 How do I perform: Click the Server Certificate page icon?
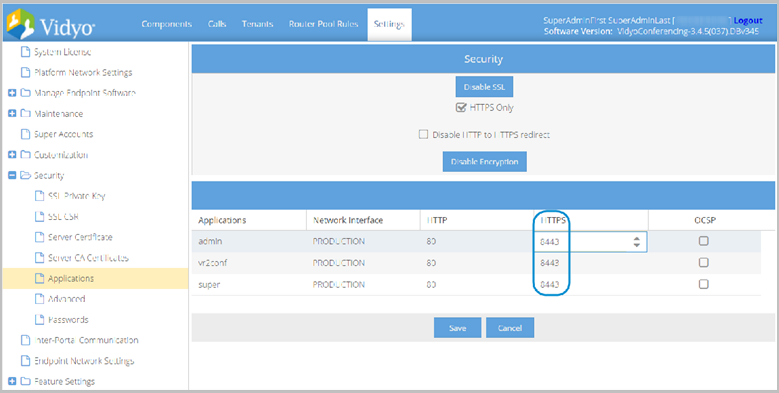point(39,237)
